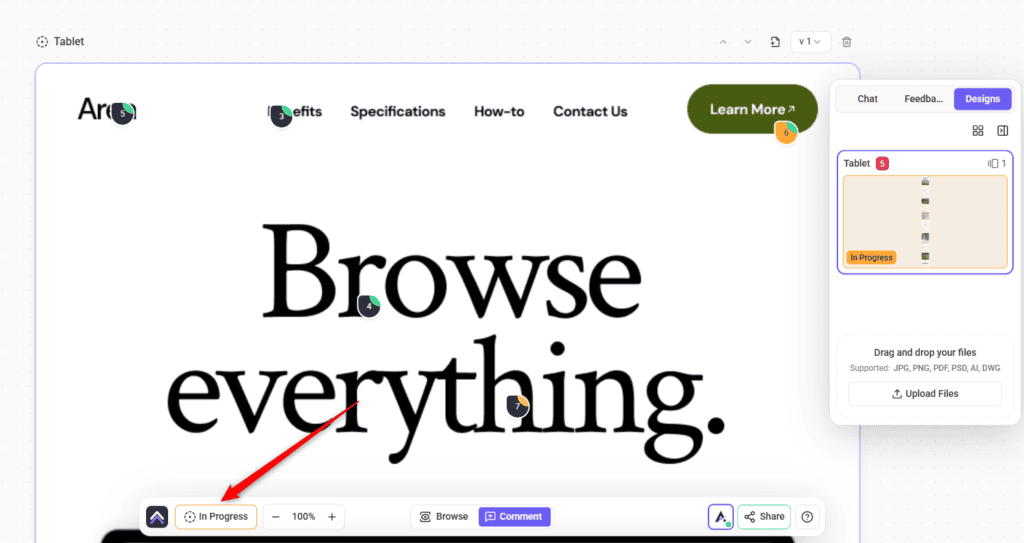
Task: Click the Specifications nav link
Action: coord(398,112)
